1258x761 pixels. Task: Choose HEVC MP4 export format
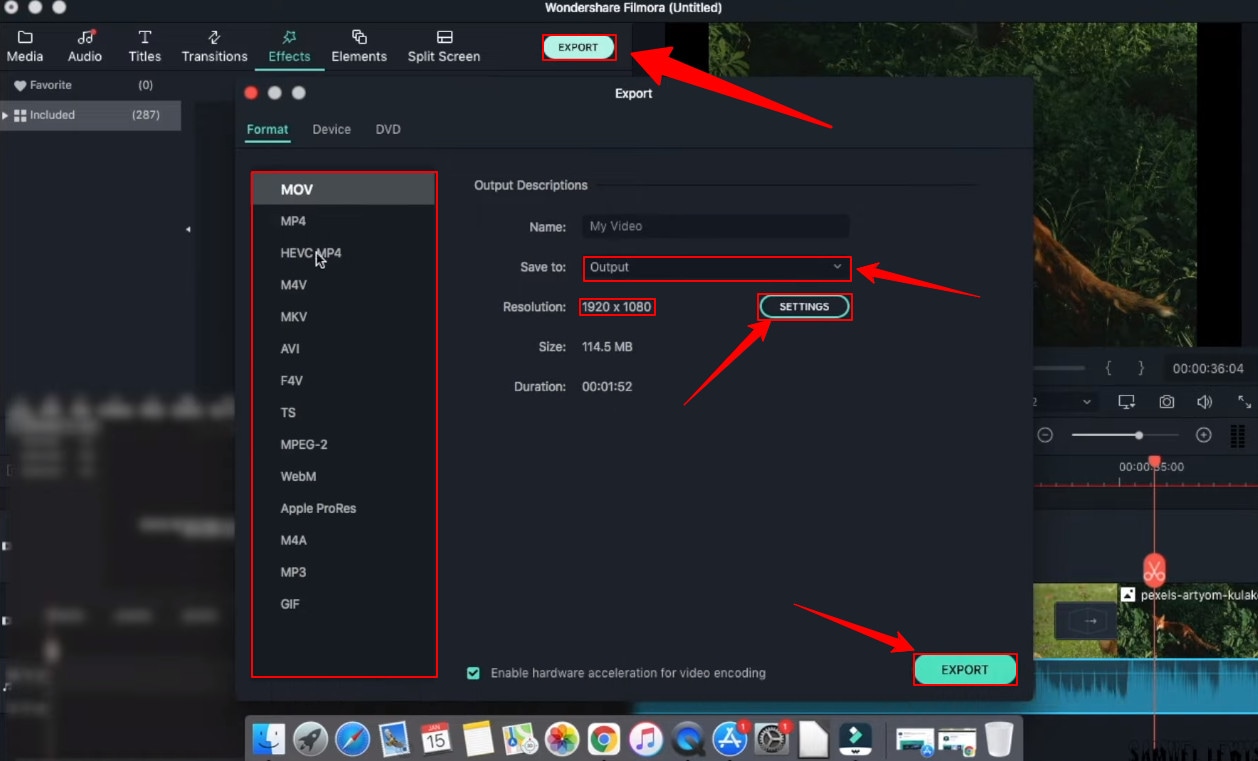click(x=344, y=253)
